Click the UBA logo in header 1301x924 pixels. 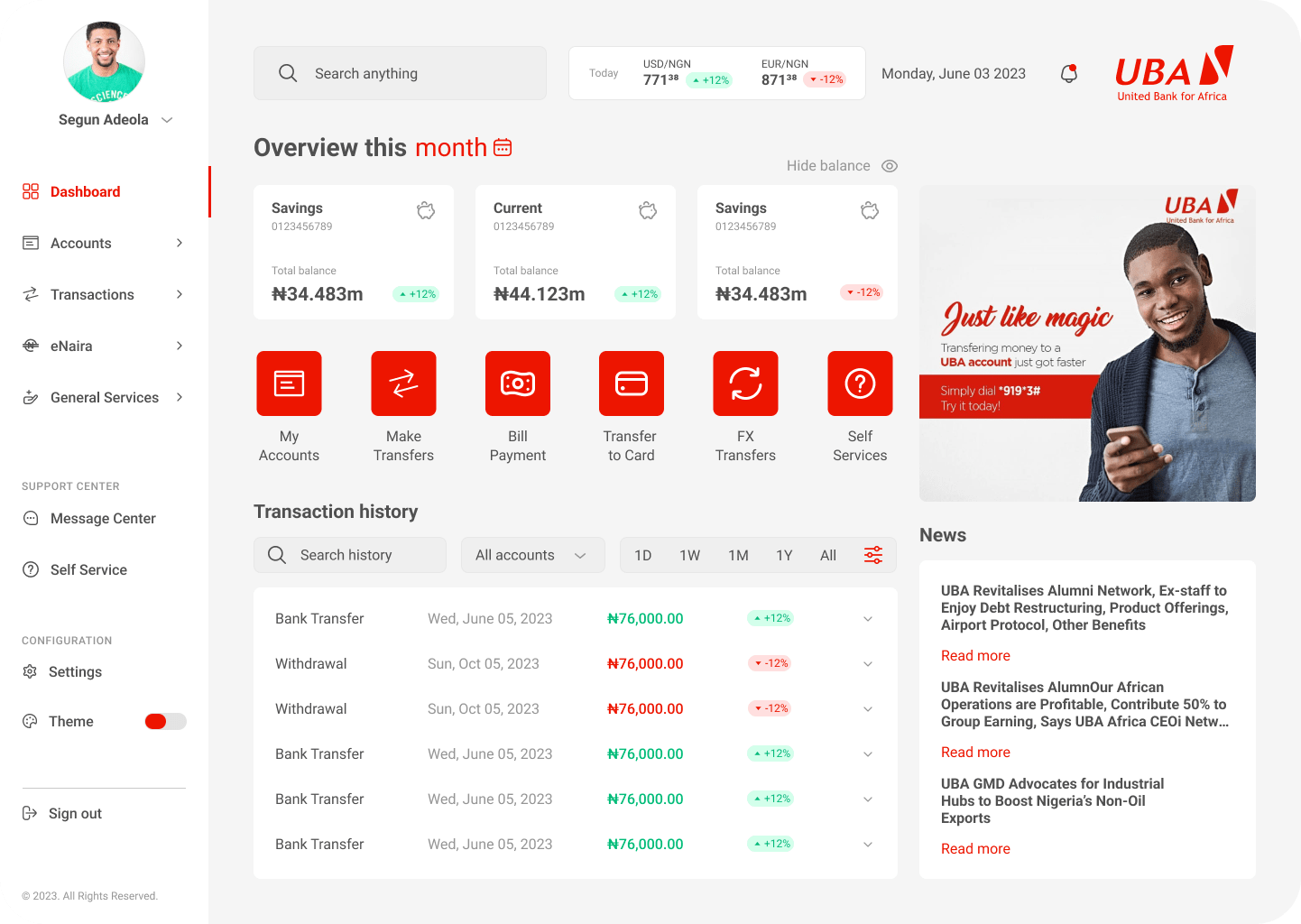click(1174, 73)
